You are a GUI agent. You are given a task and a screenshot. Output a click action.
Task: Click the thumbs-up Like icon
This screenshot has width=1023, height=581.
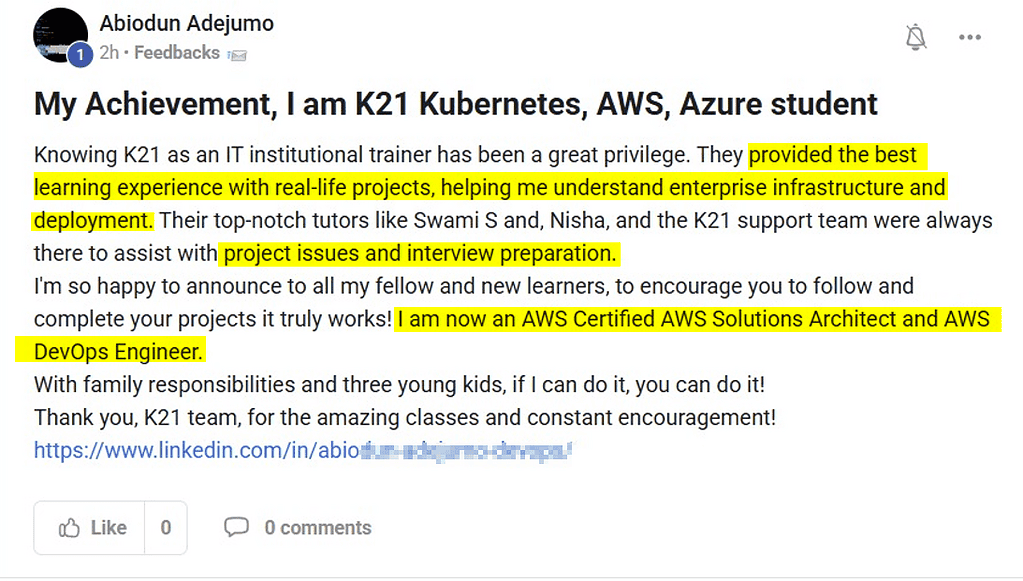(69, 528)
